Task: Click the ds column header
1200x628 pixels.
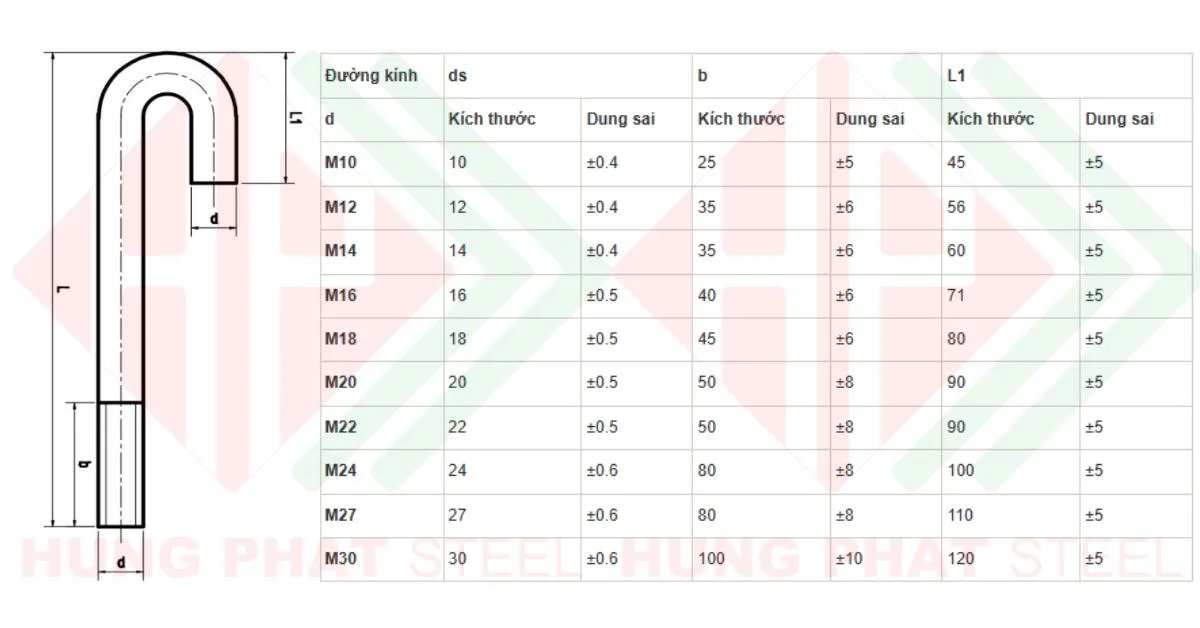Action: (x=457, y=75)
